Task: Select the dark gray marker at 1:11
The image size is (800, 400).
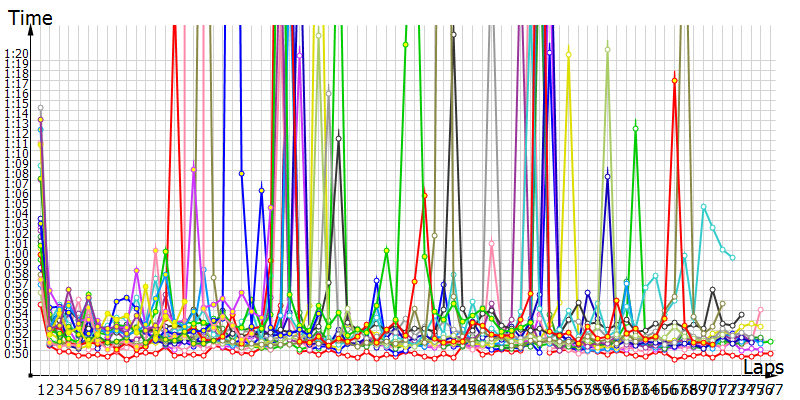Action: point(339,138)
